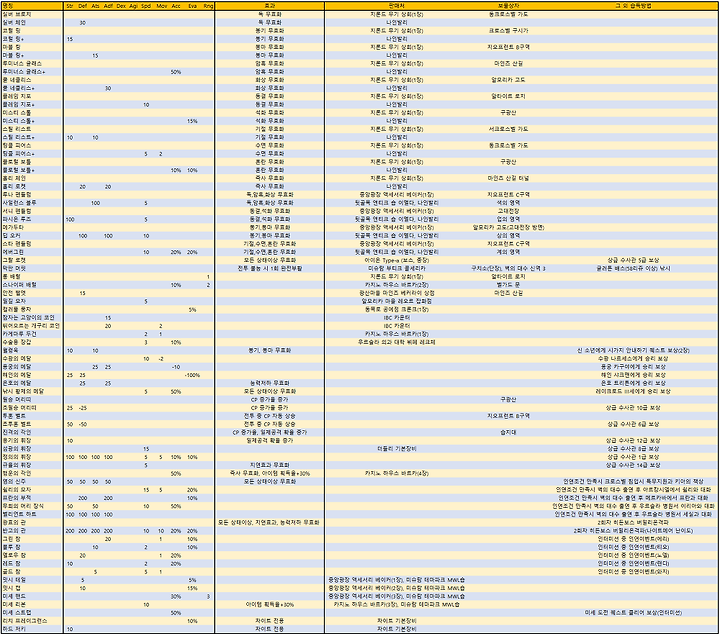Click the Eva value -100% in the table
720x636 pixels.
point(192,375)
